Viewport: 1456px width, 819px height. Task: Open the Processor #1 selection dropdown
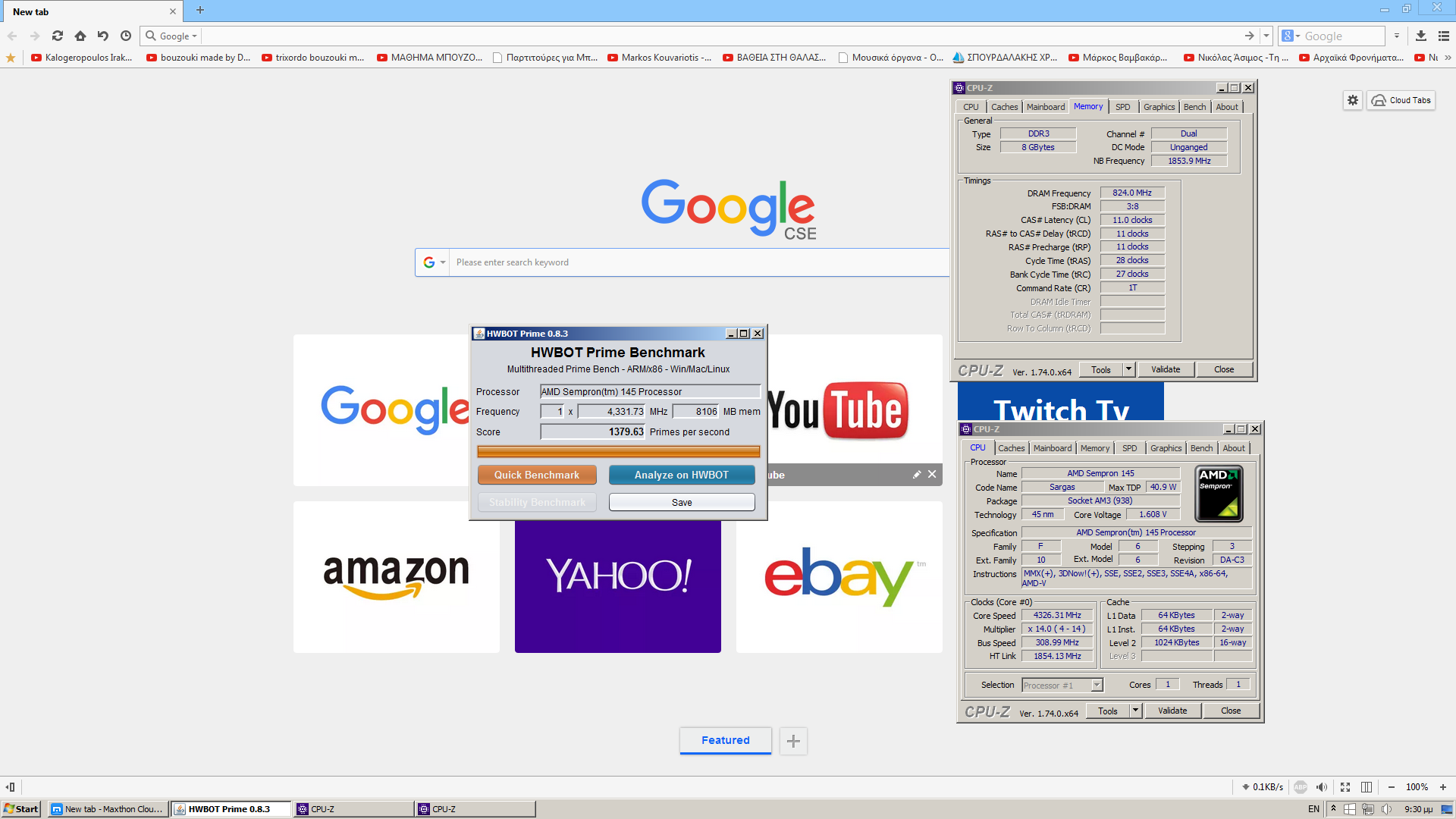(x=1062, y=686)
